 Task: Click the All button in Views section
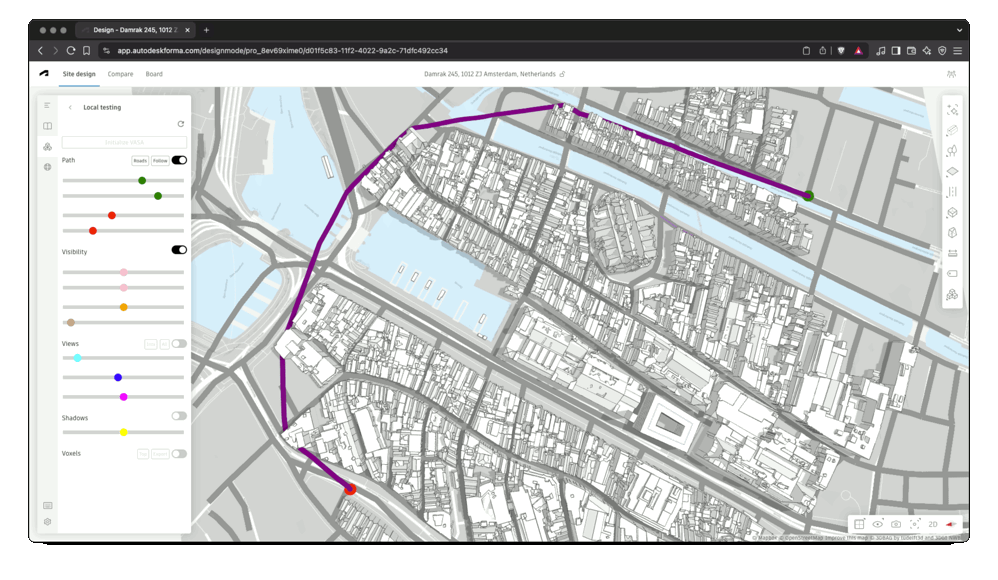click(164, 344)
